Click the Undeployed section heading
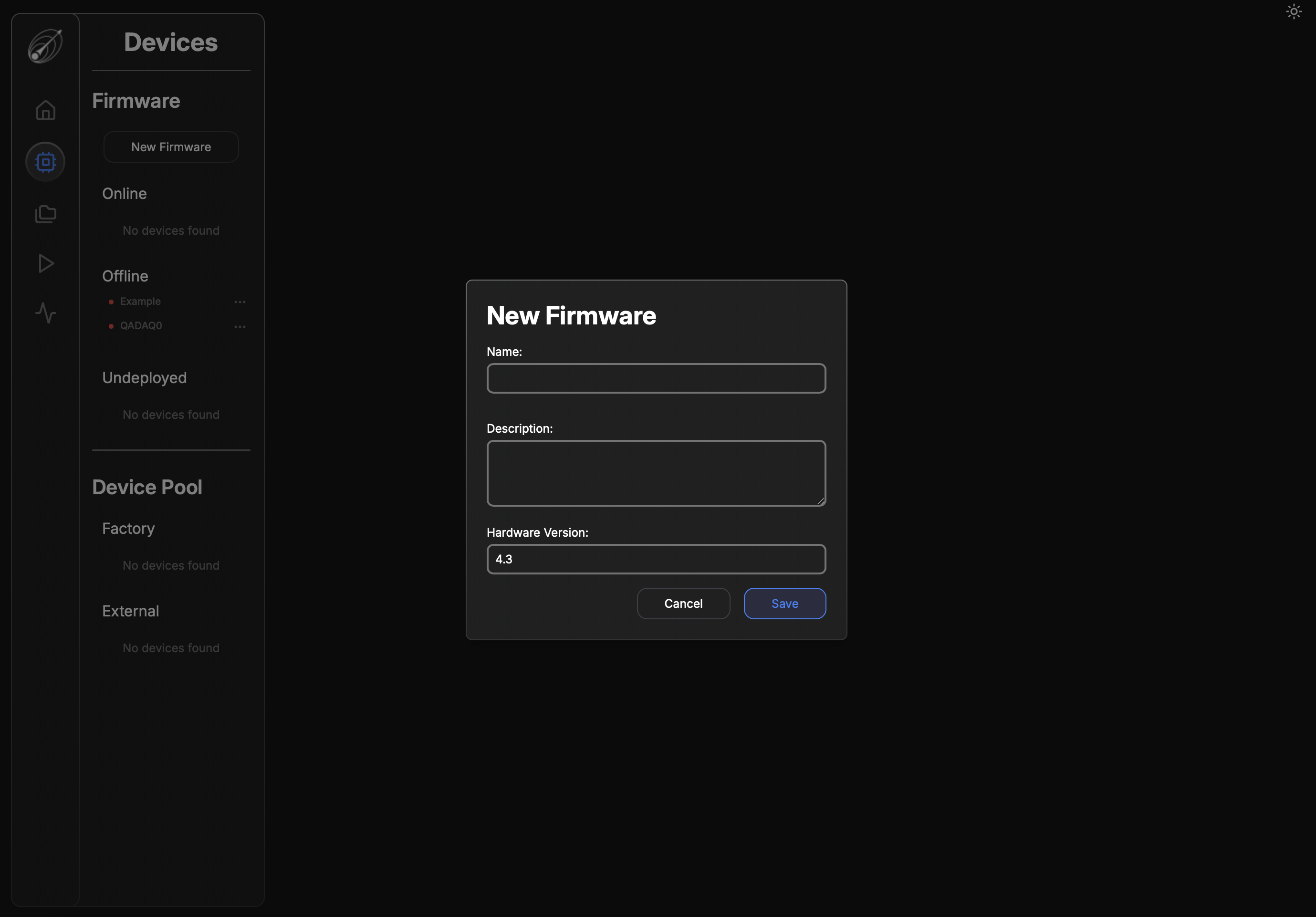The width and height of the screenshot is (1316, 917). [x=144, y=378]
